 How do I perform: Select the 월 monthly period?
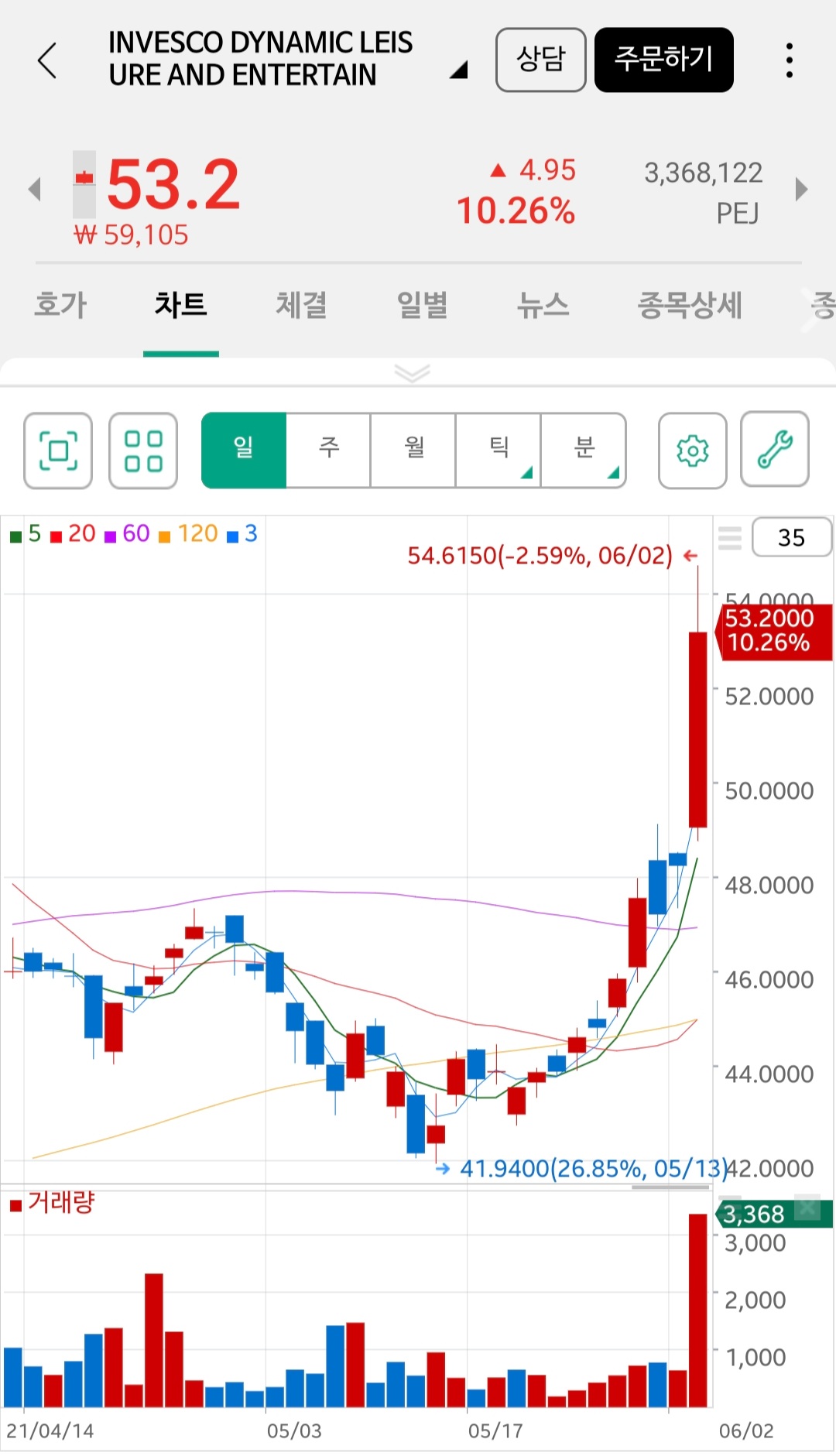click(413, 450)
